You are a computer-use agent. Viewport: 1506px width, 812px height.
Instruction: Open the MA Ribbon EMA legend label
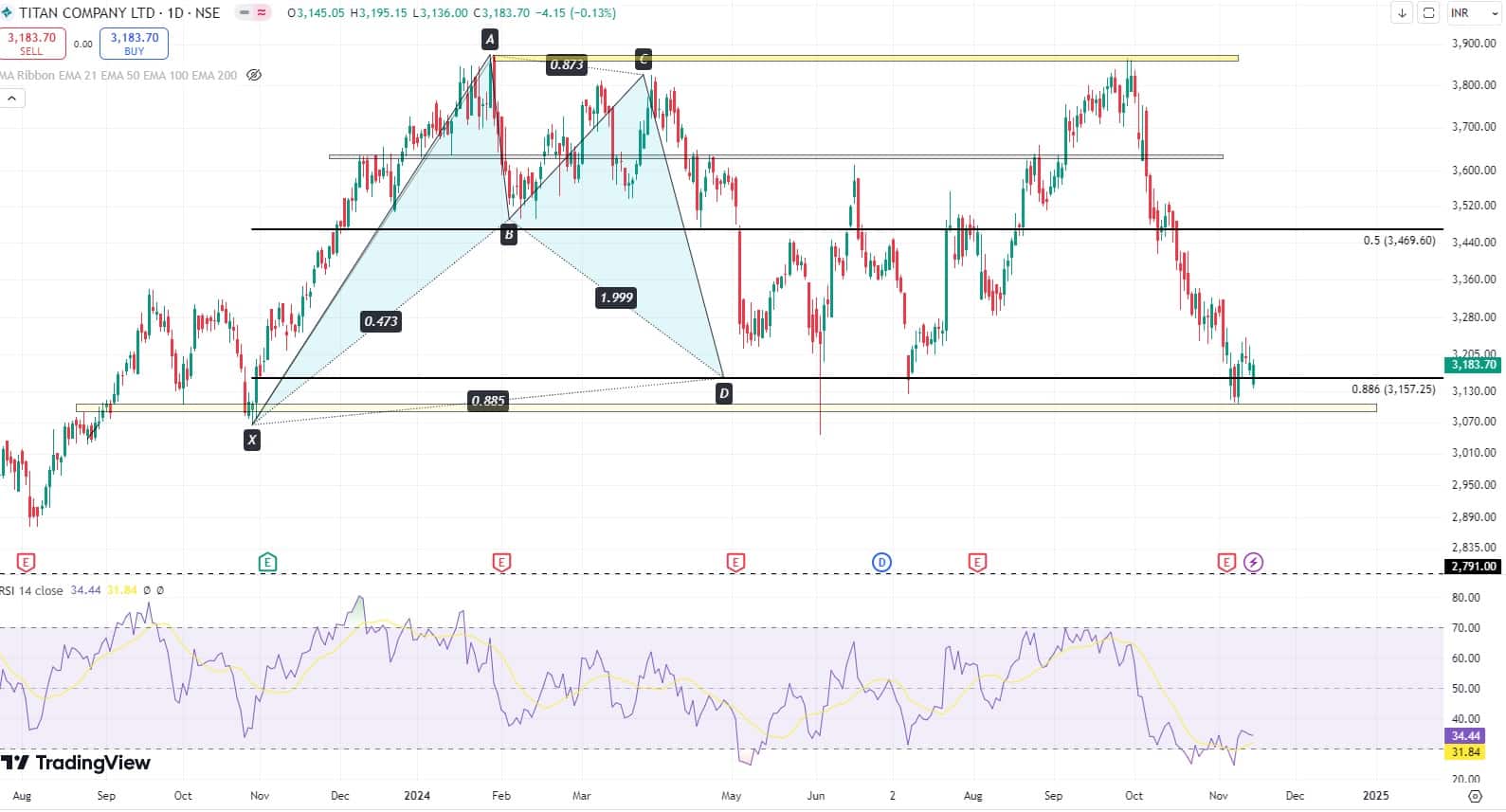tap(118, 75)
